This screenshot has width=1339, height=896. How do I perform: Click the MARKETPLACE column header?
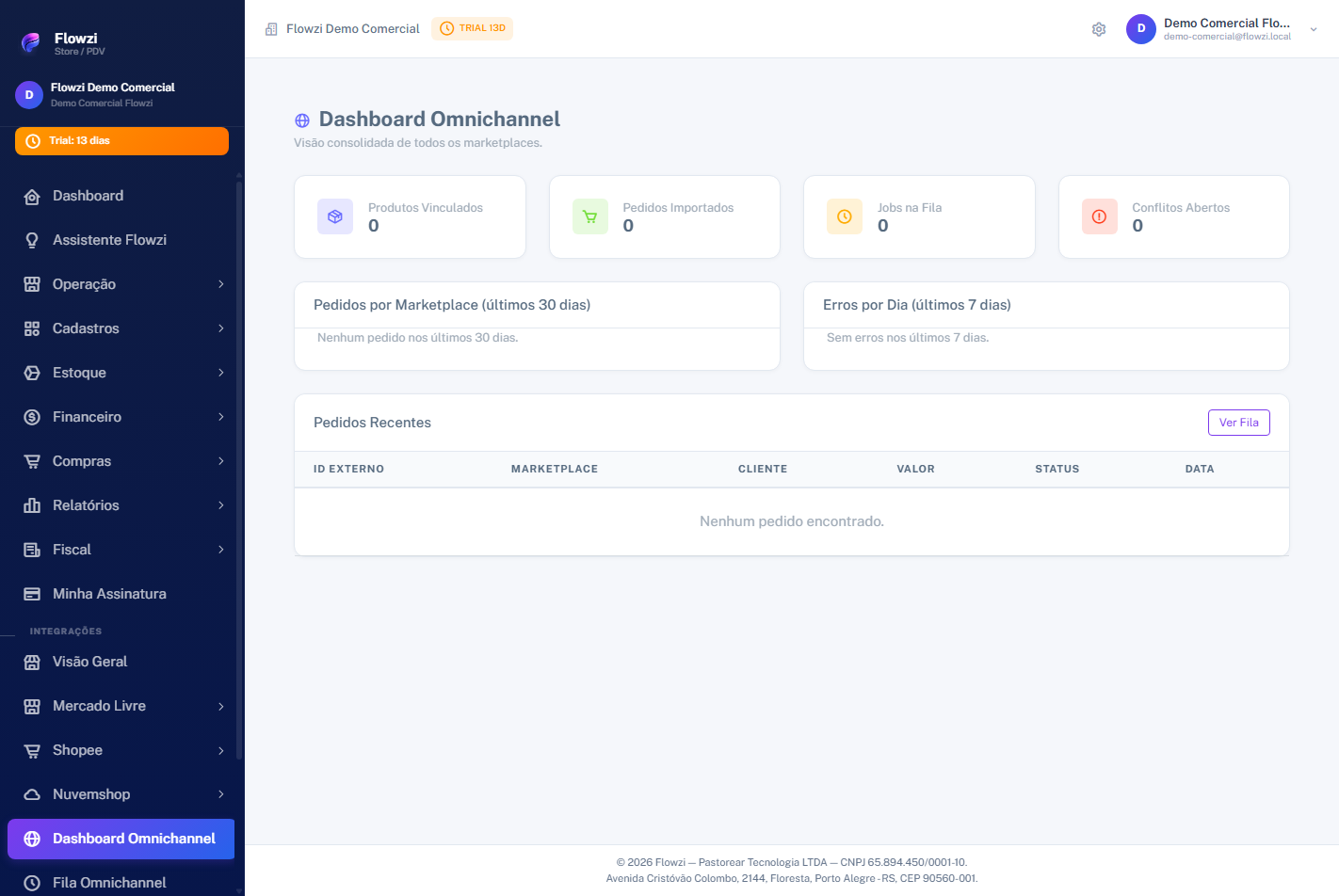point(555,469)
